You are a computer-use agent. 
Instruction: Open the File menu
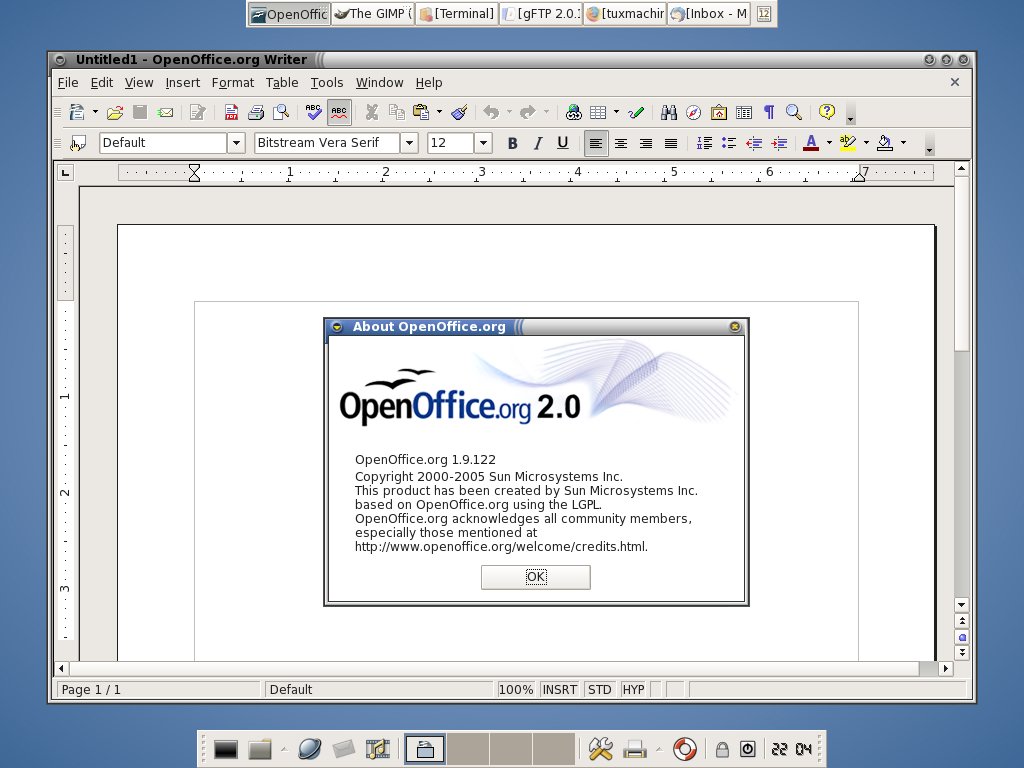click(68, 83)
